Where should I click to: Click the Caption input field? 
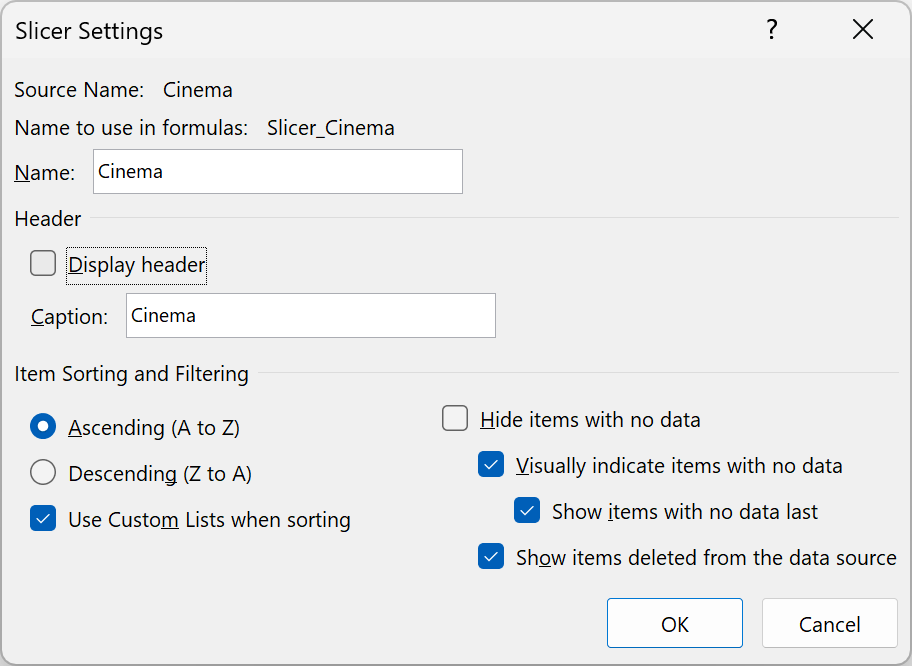point(311,315)
